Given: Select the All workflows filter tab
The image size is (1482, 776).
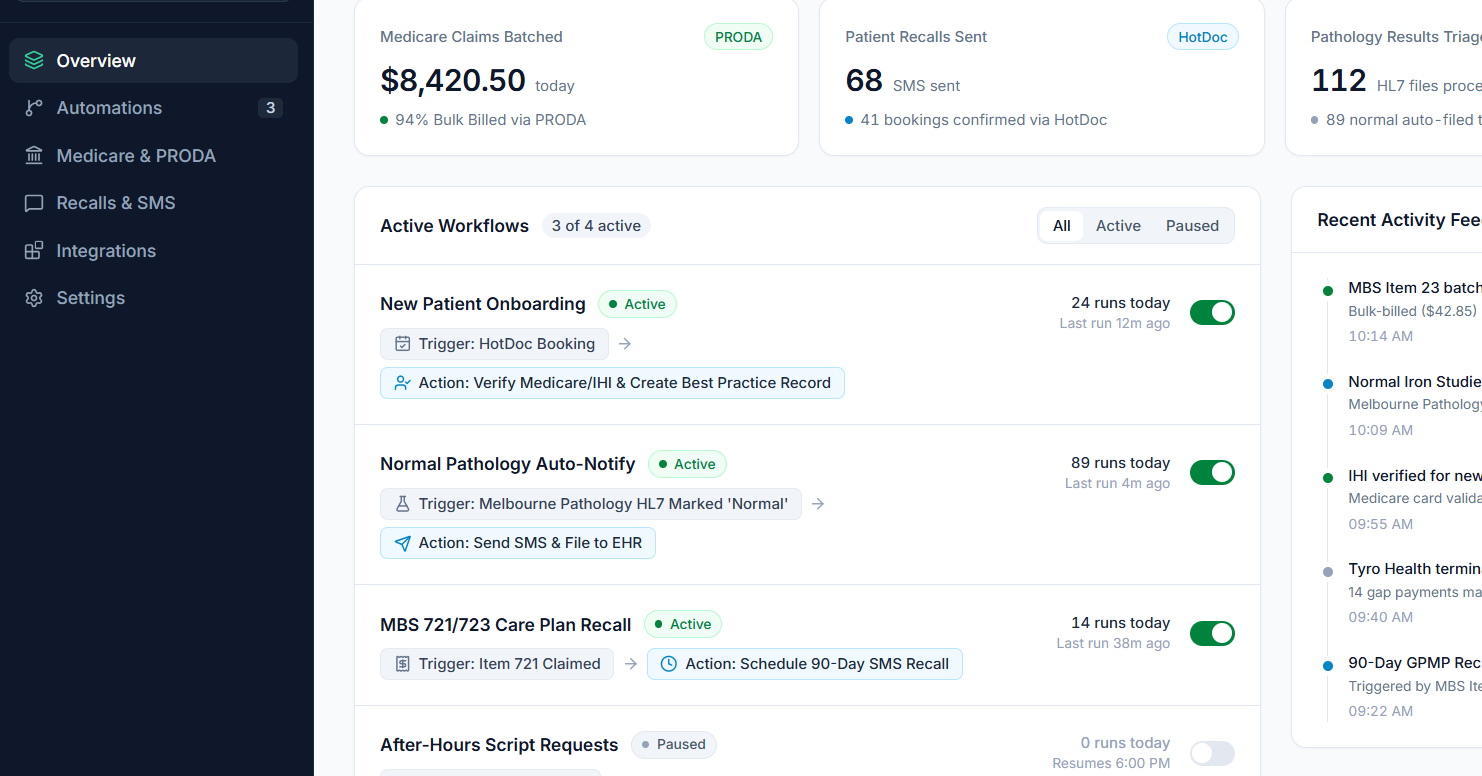Looking at the screenshot, I should [x=1062, y=226].
